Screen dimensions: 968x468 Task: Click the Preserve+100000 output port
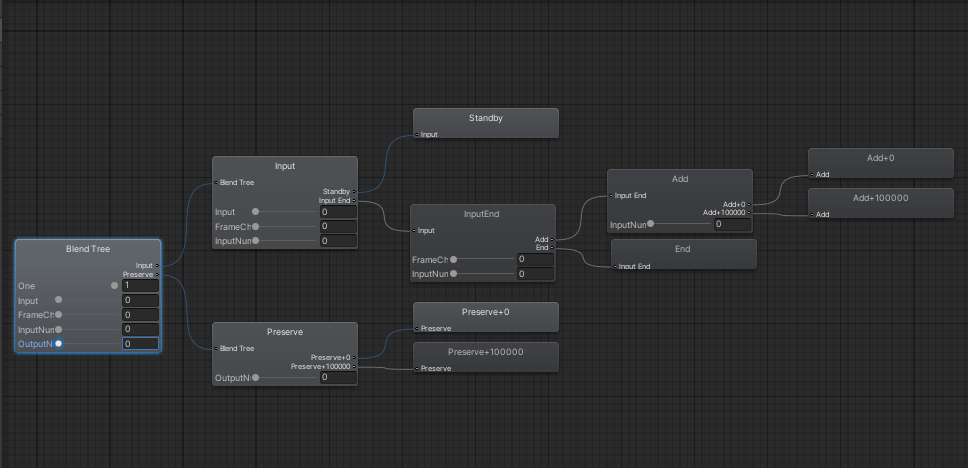(x=354, y=367)
